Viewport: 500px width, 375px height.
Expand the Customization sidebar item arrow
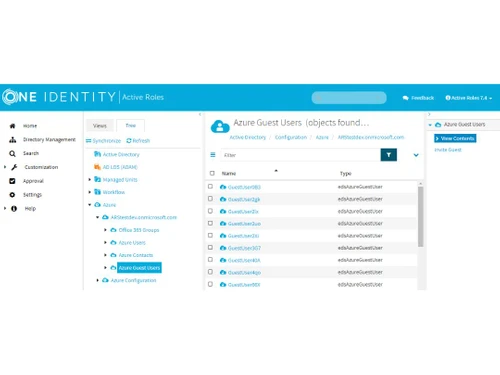(x=5, y=167)
